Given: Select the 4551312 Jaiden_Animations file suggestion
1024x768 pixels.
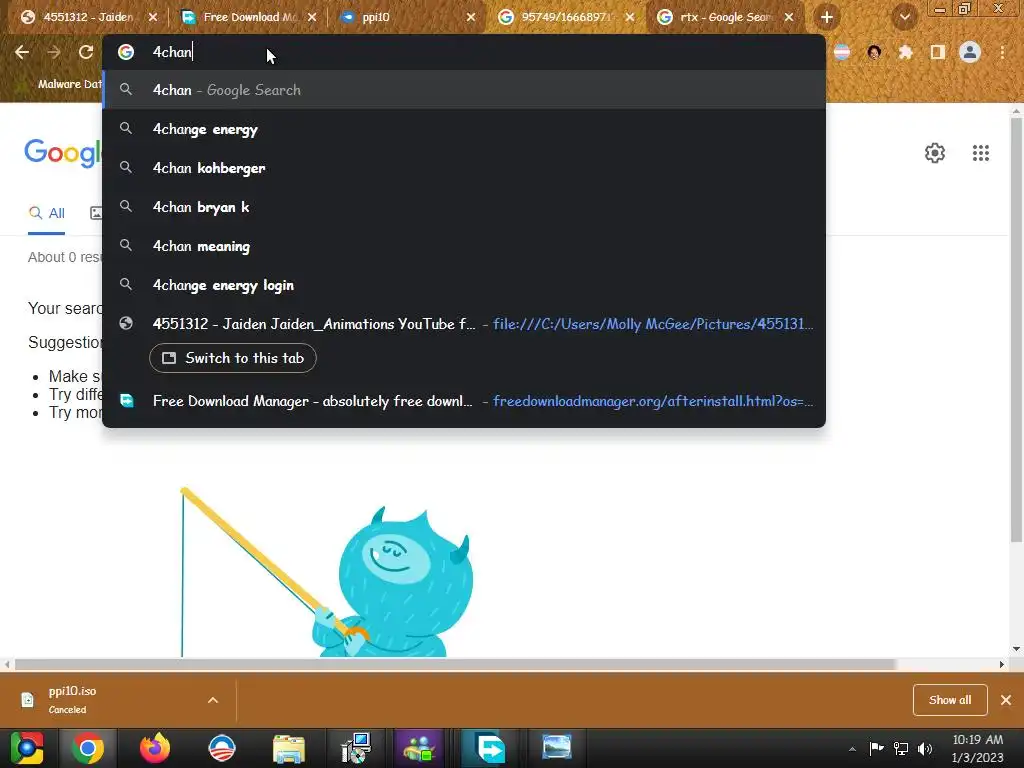Looking at the screenshot, I should [x=464, y=324].
